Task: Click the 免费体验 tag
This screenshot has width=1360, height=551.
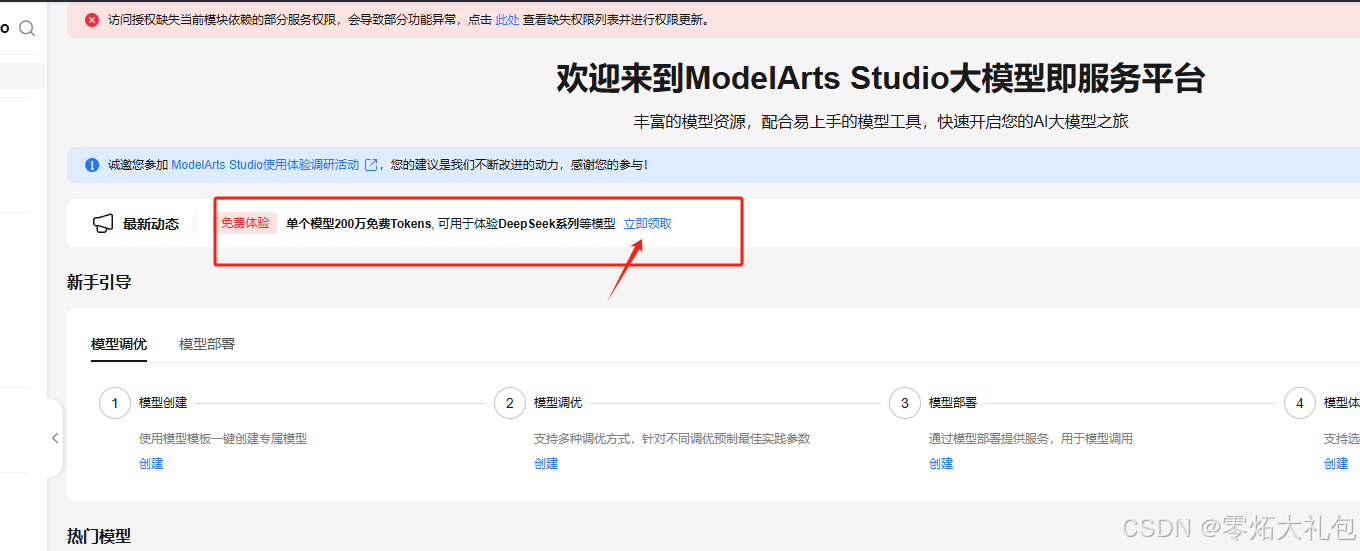Action: pos(246,223)
